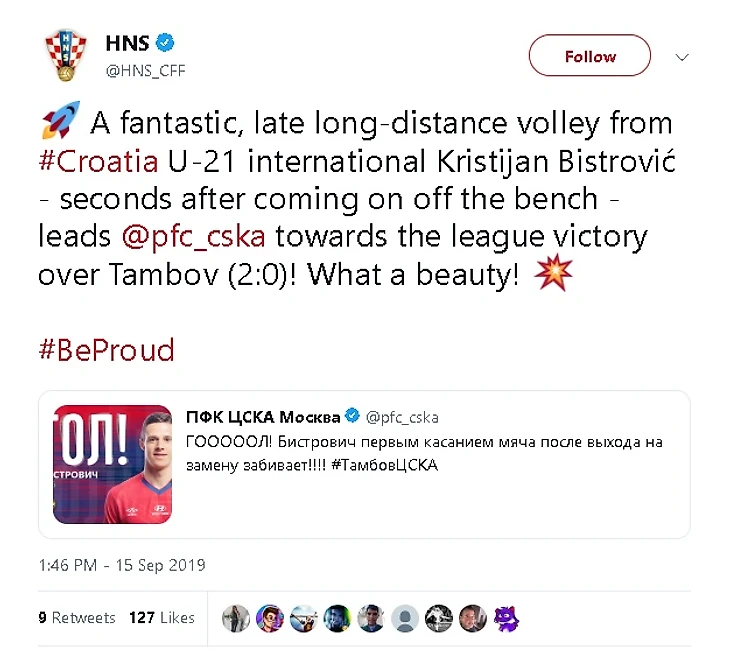Open the @HNS_CFF handle
The image size is (730, 651).
click(x=145, y=70)
